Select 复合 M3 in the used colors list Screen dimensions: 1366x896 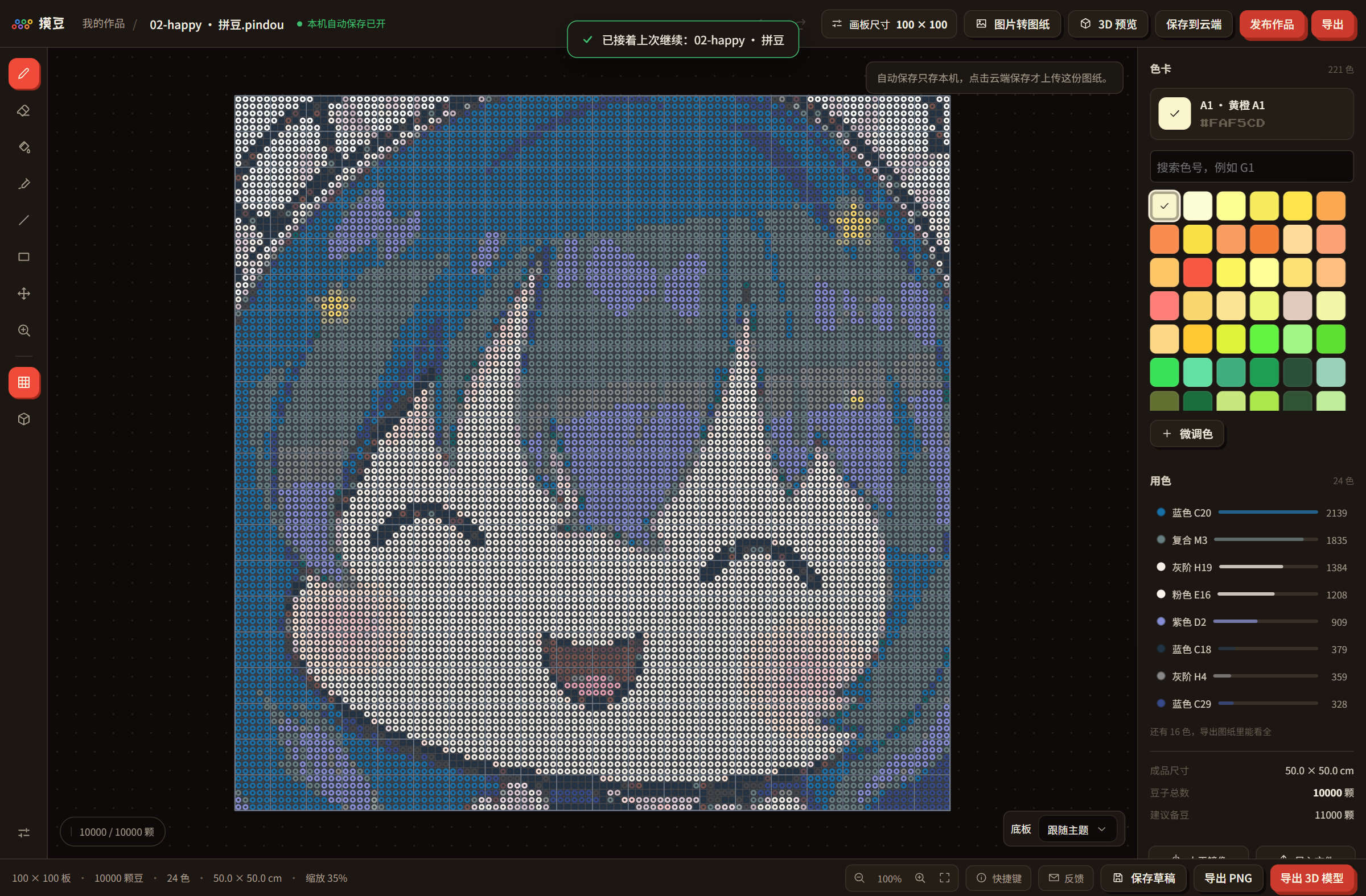point(1252,540)
